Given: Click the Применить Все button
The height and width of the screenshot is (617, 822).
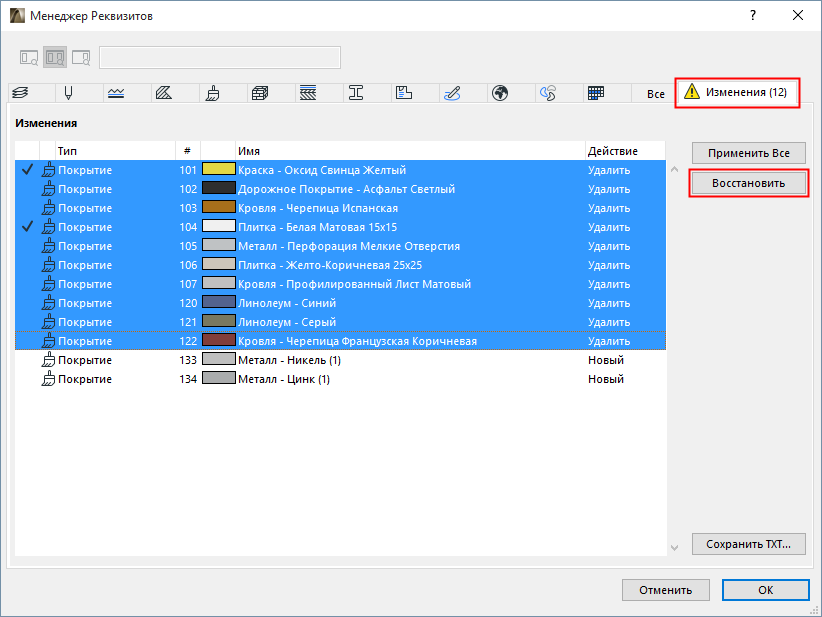Looking at the screenshot, I should (749, 153).
